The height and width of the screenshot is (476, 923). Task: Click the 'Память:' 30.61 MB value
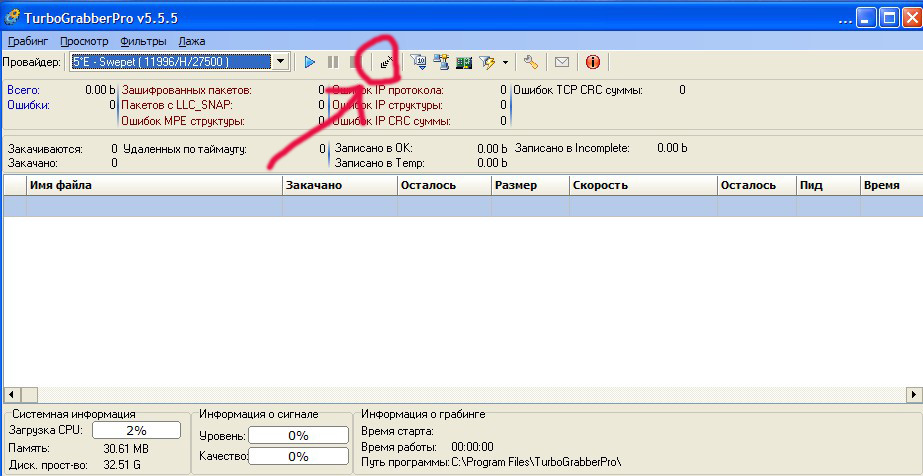126,449
